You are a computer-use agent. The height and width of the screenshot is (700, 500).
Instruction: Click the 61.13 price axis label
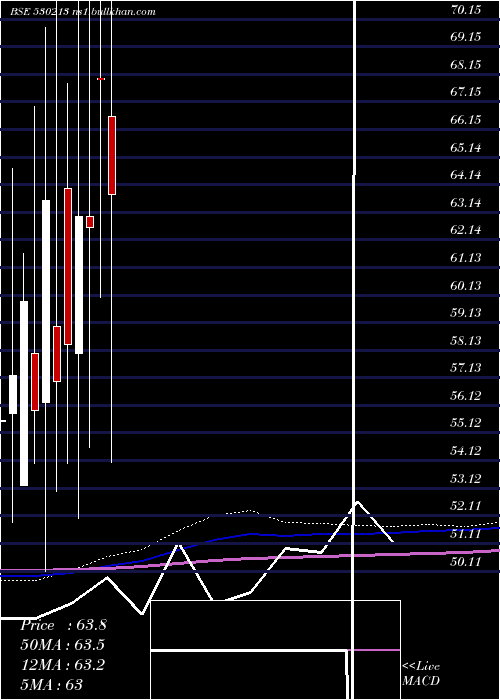click(x=466, y=258)
